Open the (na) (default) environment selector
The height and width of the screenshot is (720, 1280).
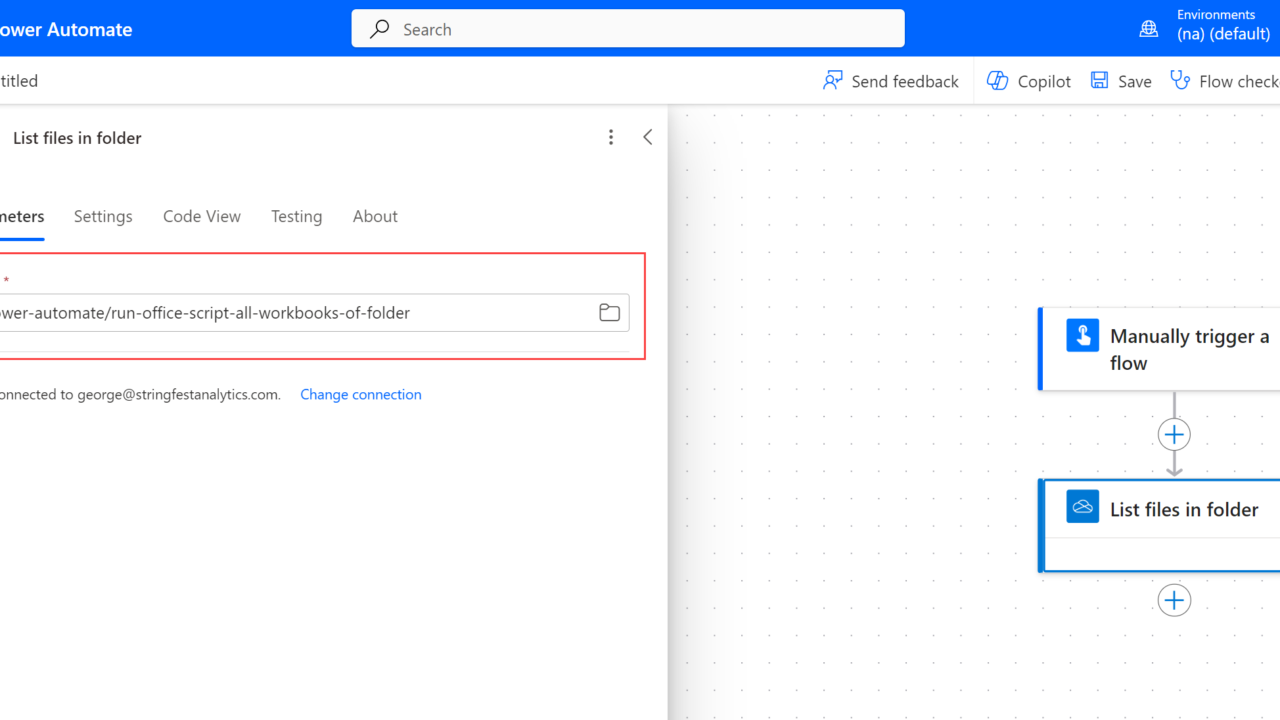click(x=1223, y=33)
